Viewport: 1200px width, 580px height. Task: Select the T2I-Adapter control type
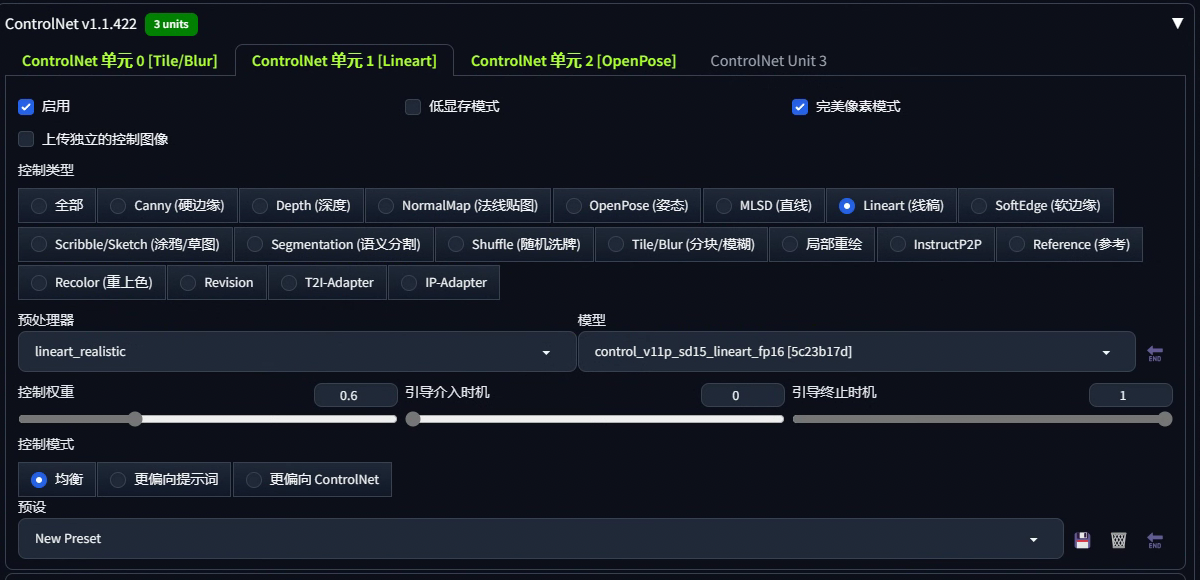[327, 283]
